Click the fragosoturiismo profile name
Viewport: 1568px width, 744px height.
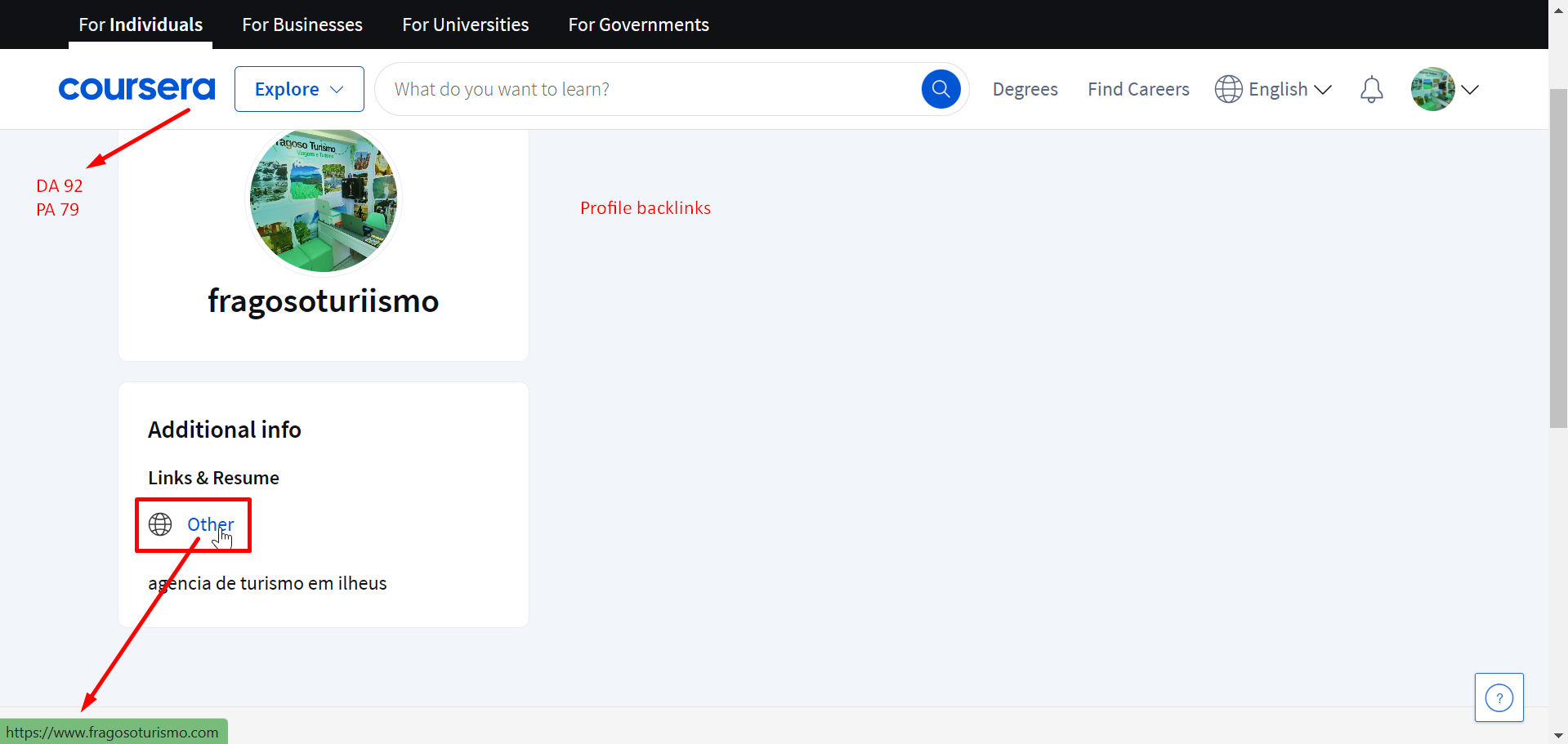pos(324,301)
